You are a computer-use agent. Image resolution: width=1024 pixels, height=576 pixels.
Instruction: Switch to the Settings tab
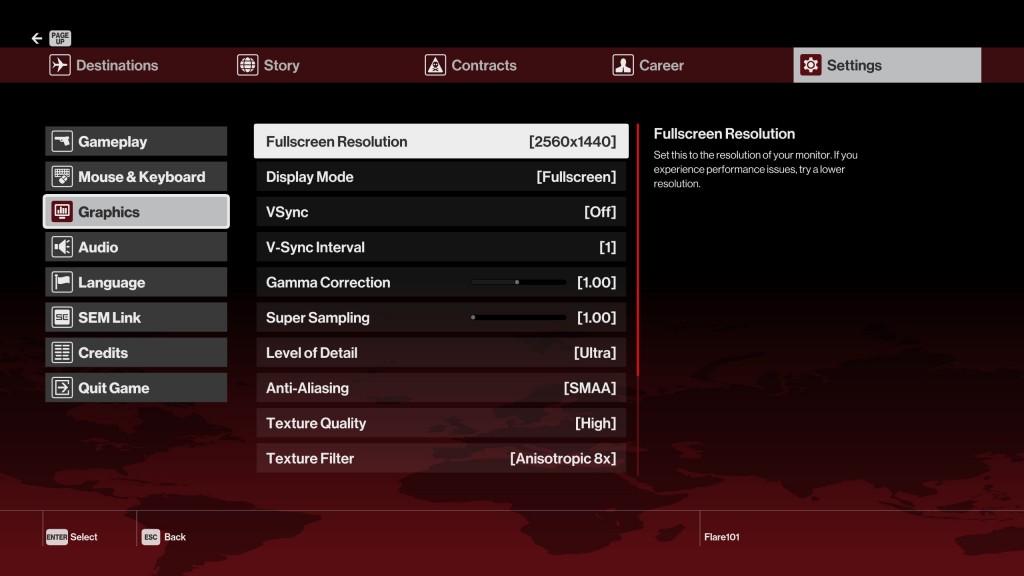coord(887,65)
